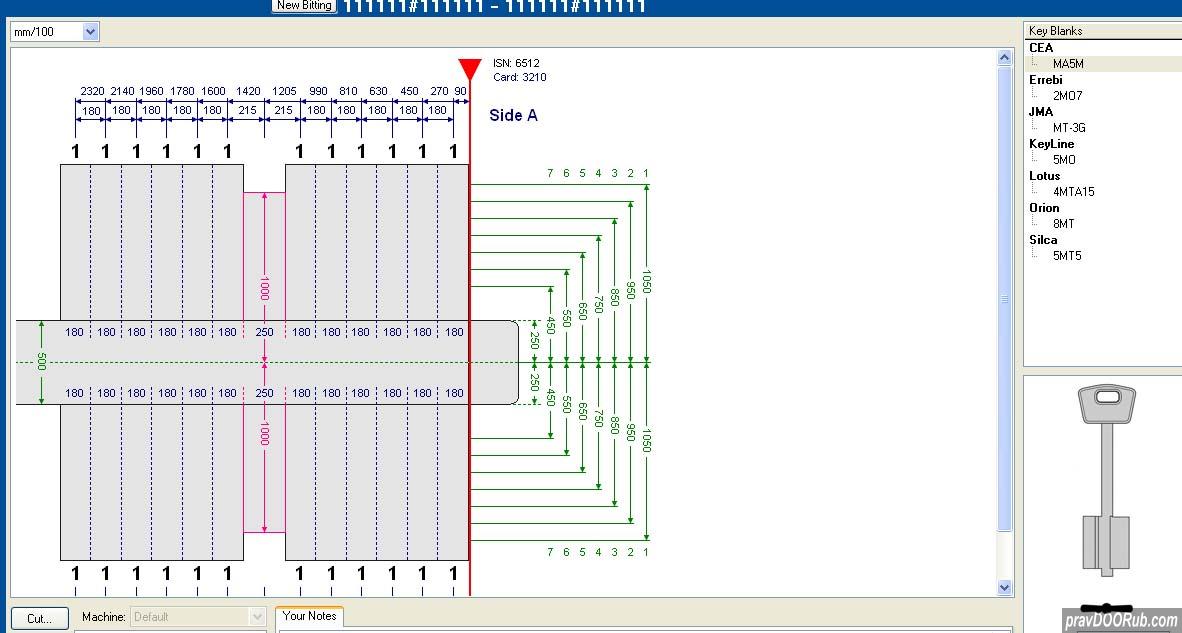
Task: Select the 5MT5 Silca key blank
Action: coord(1067,256)
